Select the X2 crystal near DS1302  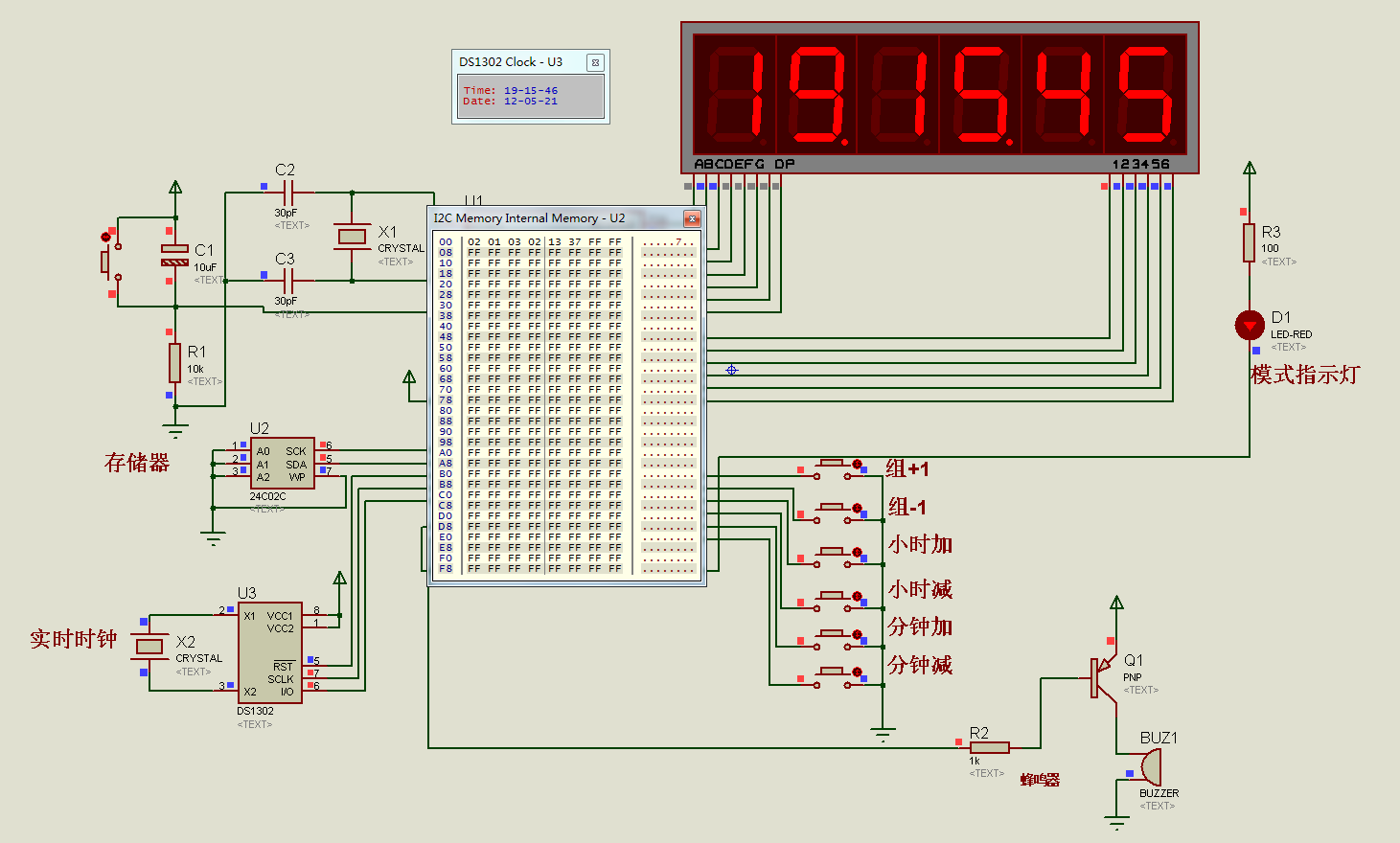(x=149, y=647)
